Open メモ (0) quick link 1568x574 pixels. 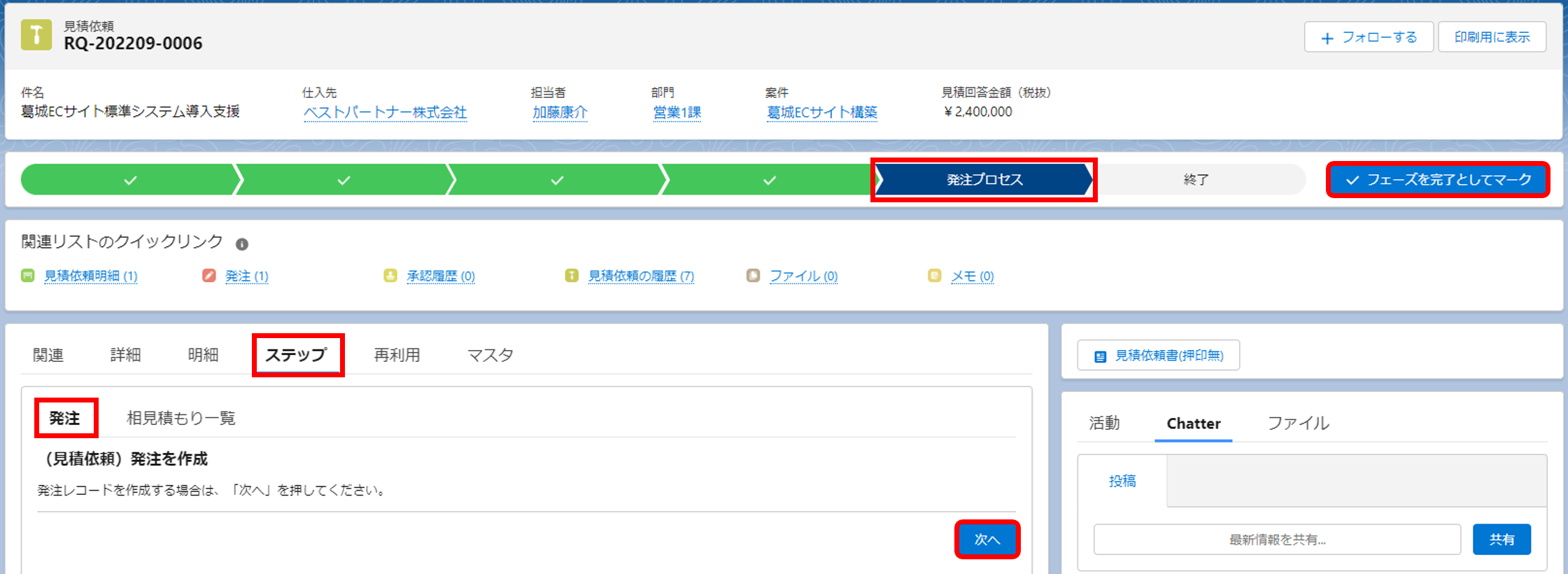tap(973, 276)
